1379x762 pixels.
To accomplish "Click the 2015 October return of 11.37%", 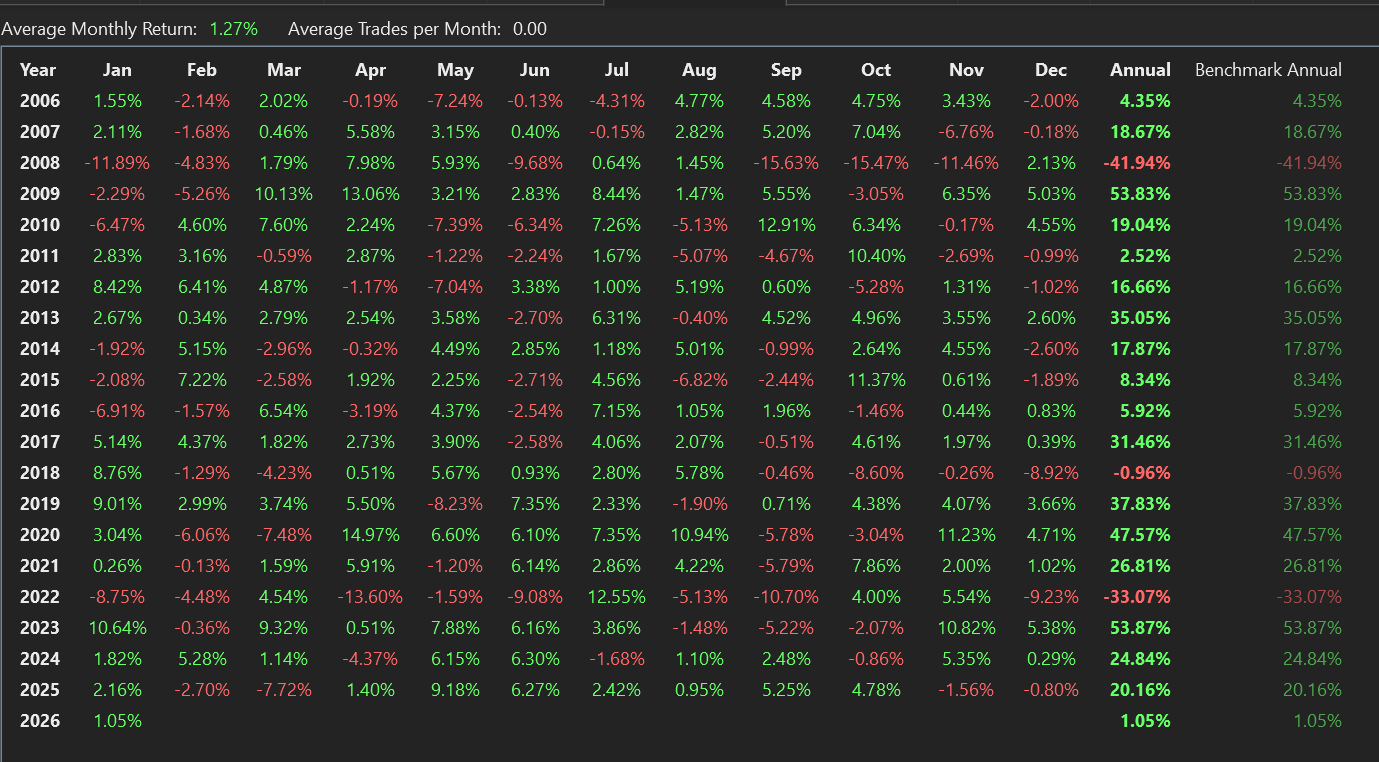I will tap(875, 380).
